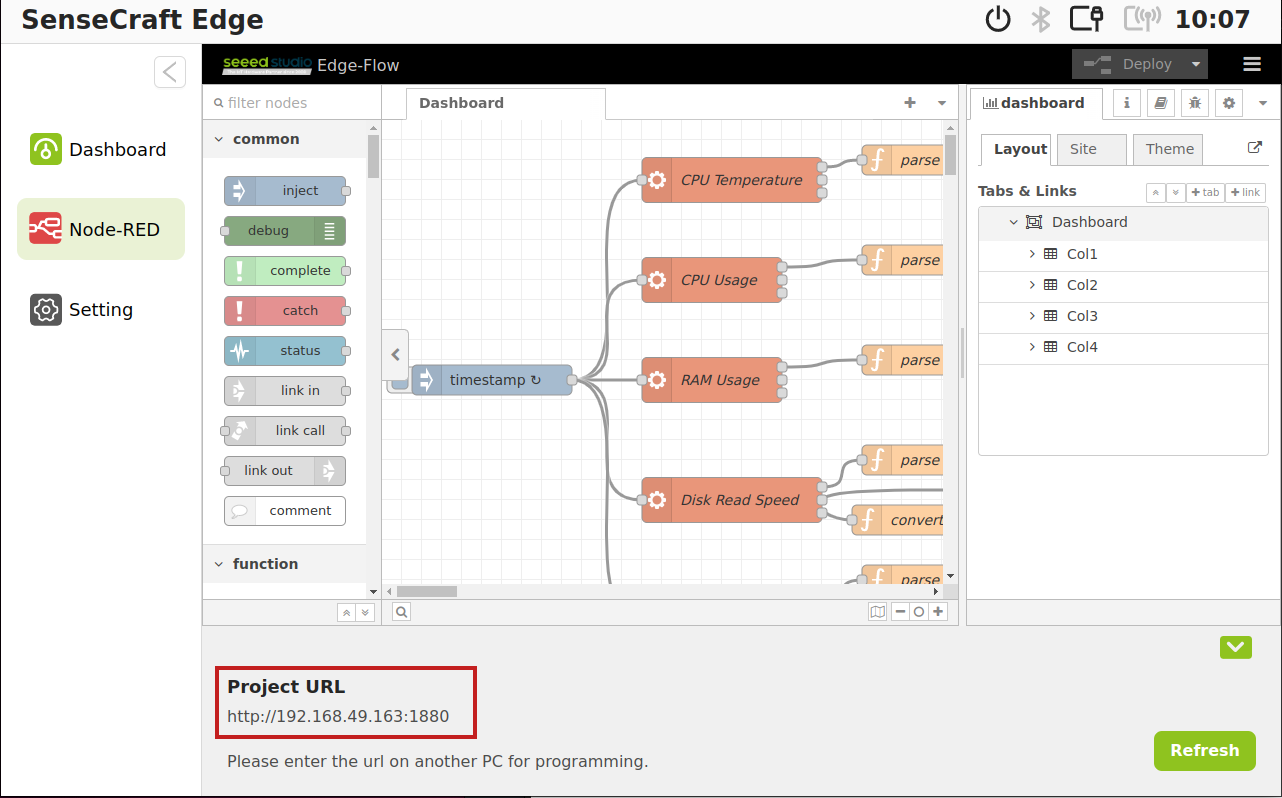Click the Refresh button

pos(1204,751)
